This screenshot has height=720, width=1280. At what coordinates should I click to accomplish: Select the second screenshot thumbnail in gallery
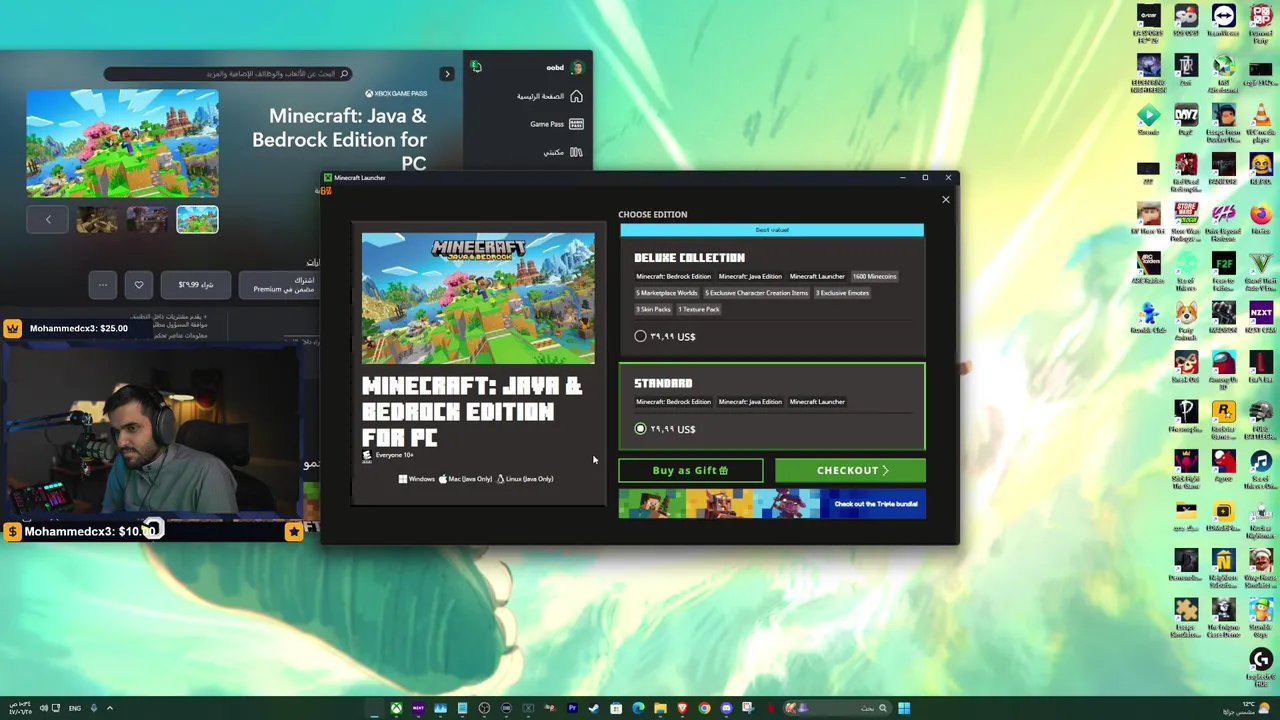coord(147,219)
